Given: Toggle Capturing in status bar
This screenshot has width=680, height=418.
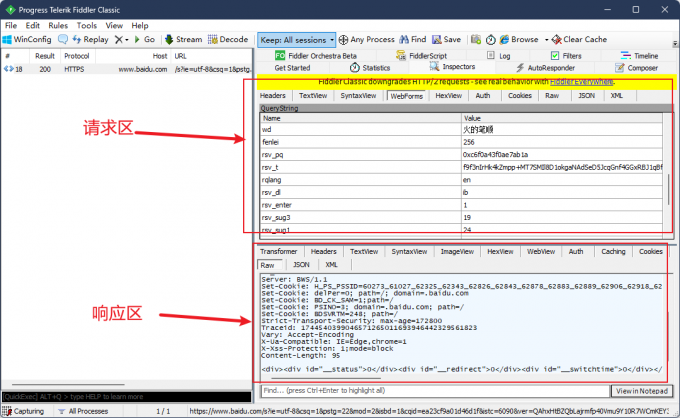Looking at the screenshot, I should pos(24,411).
